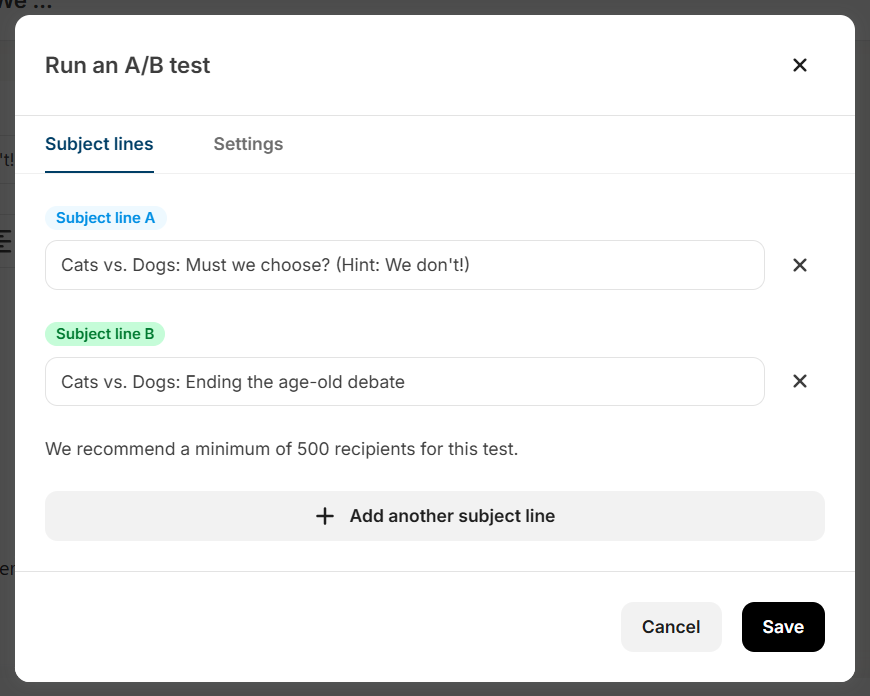
Task: Click the truncated page title behind the dialog
Action: pyautogui.click(x=25, y=5)
